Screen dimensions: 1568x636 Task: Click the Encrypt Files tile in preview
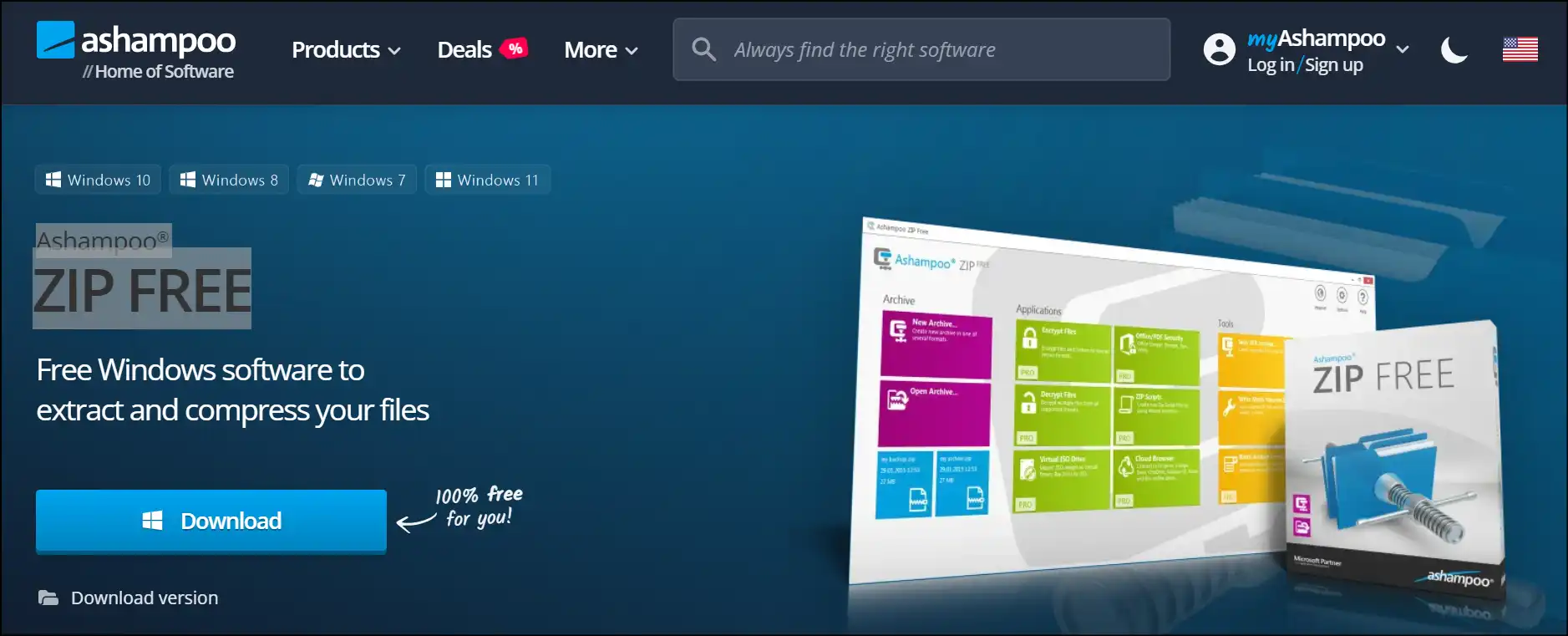coord(1063,352)
